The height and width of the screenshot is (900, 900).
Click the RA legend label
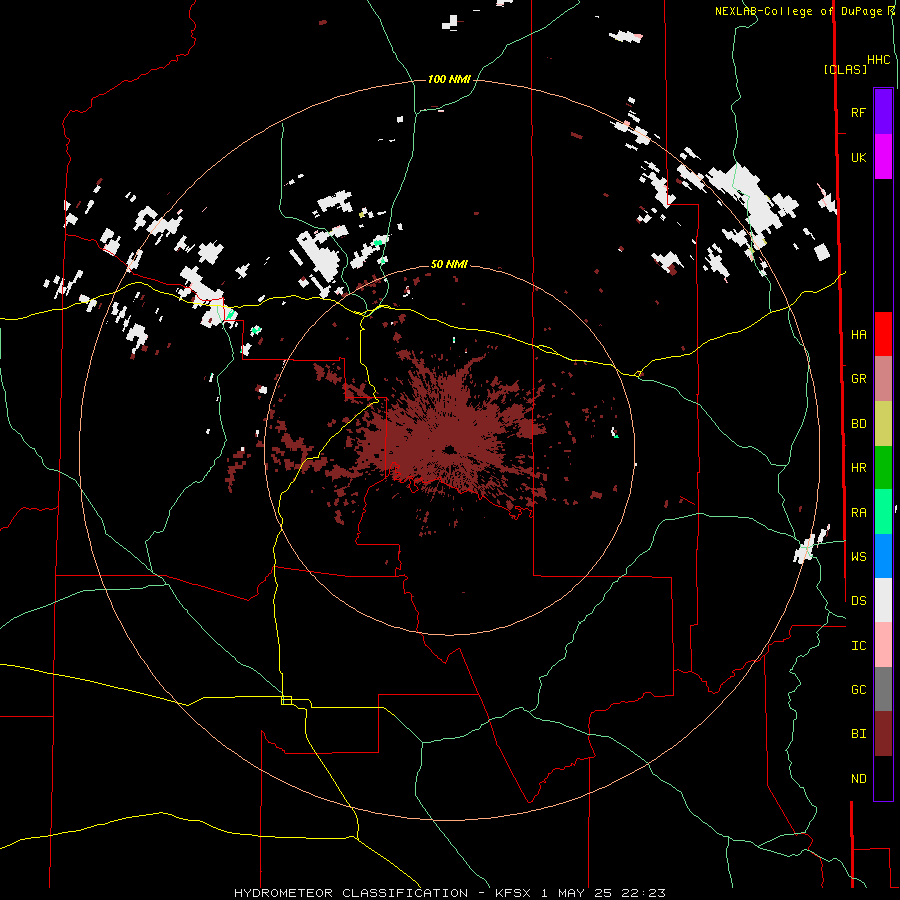858,513
